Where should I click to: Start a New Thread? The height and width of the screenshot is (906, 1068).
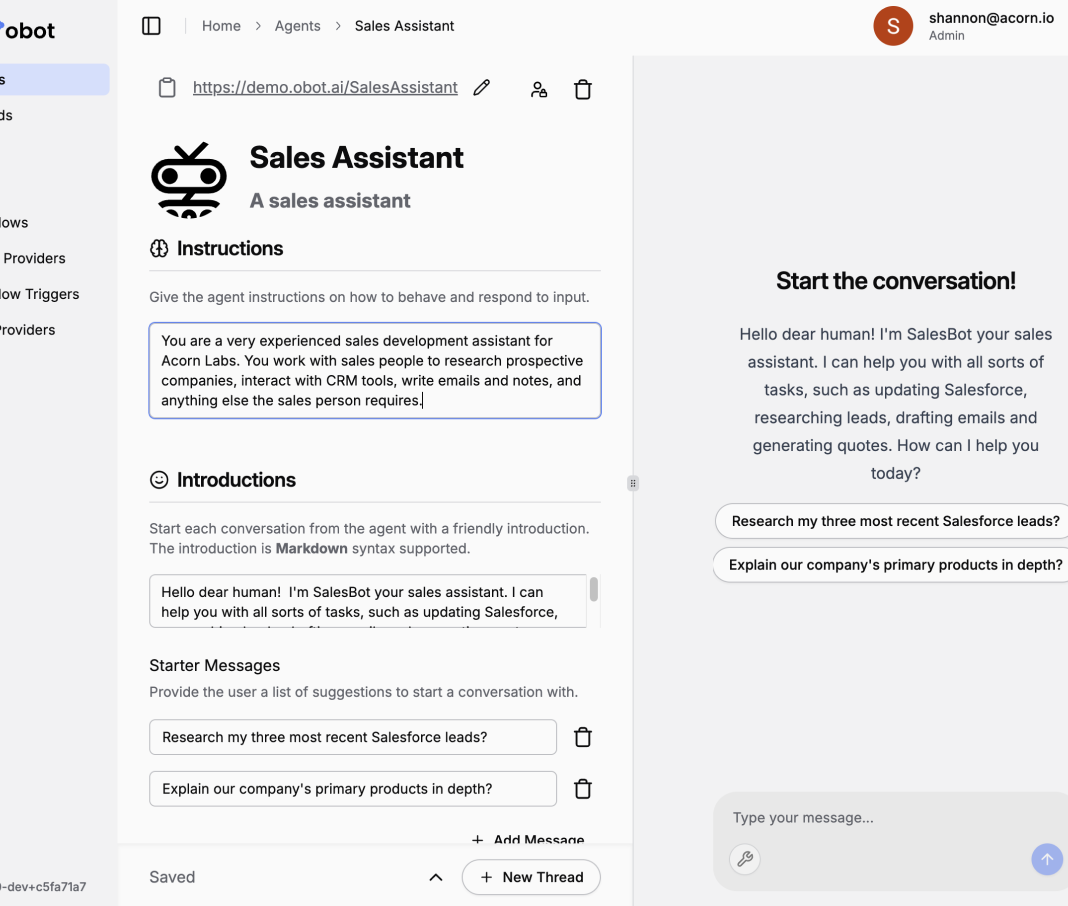coord(531,877)
